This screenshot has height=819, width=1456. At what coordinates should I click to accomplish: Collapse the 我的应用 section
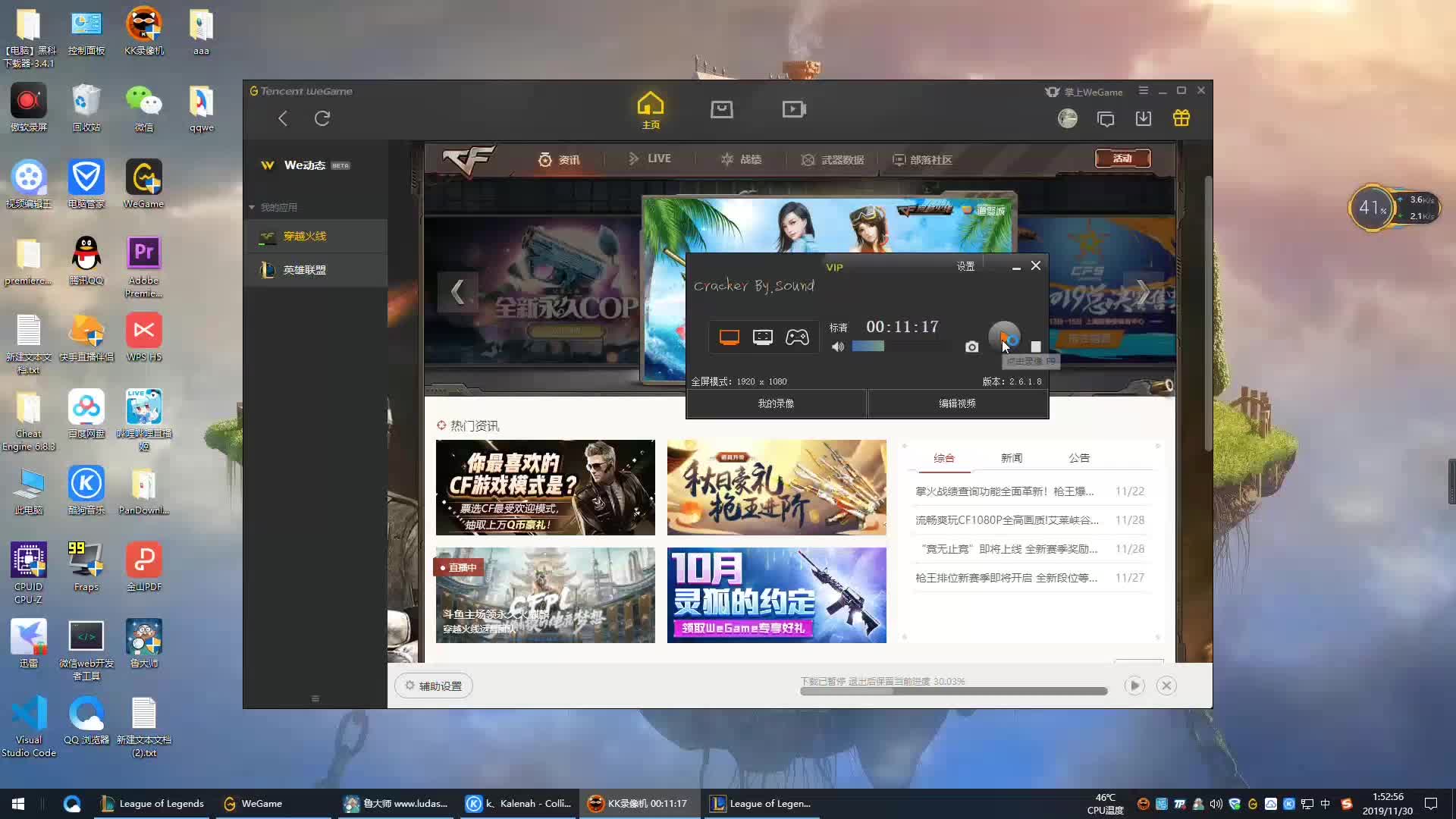[x=273, y=207]
